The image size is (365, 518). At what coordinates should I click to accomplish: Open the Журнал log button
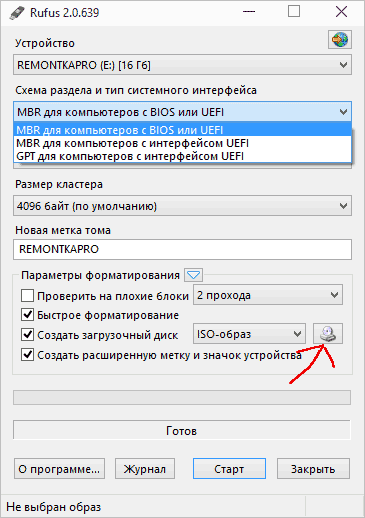(145, 469)
